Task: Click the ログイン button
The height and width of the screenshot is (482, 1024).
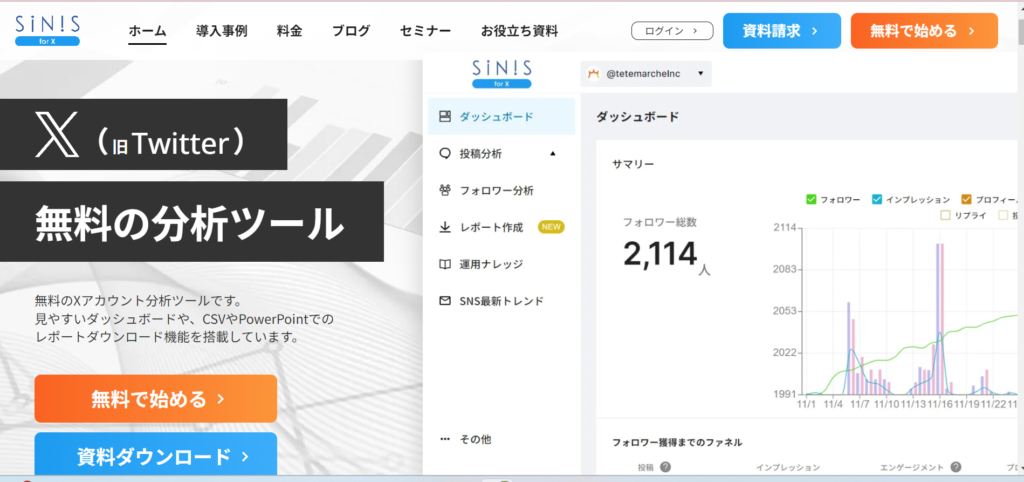Action: [672, 31]
